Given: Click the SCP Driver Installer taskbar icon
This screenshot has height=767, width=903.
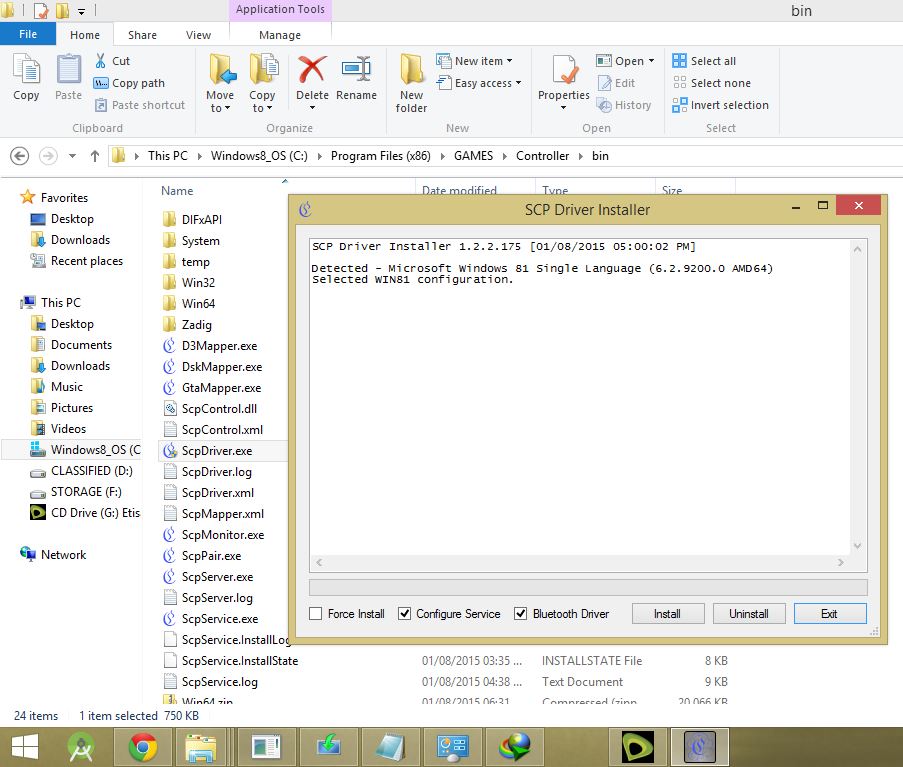Looking at the screenshot, I should point(699,747).
